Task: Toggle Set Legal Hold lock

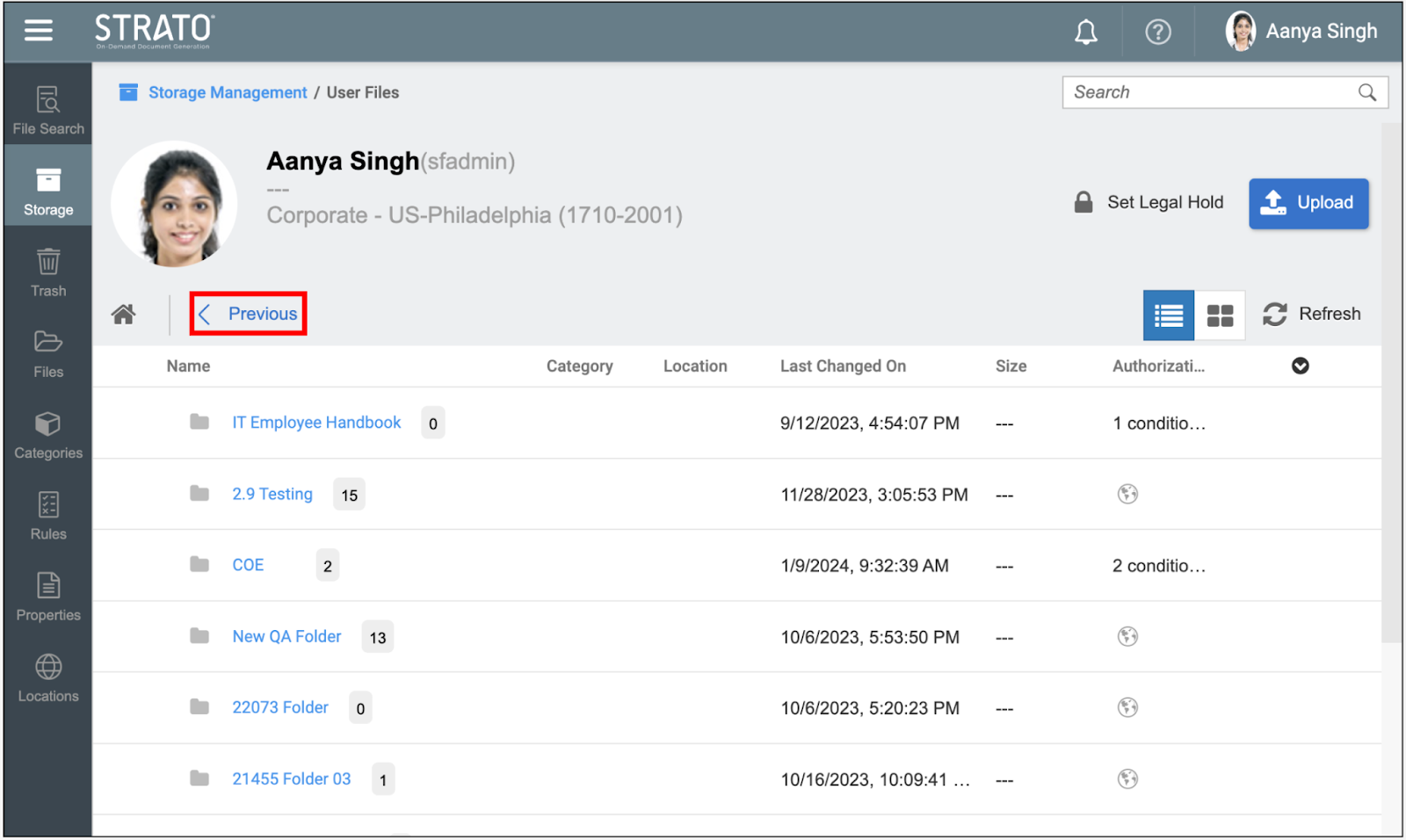Action: coord(1083,203)
